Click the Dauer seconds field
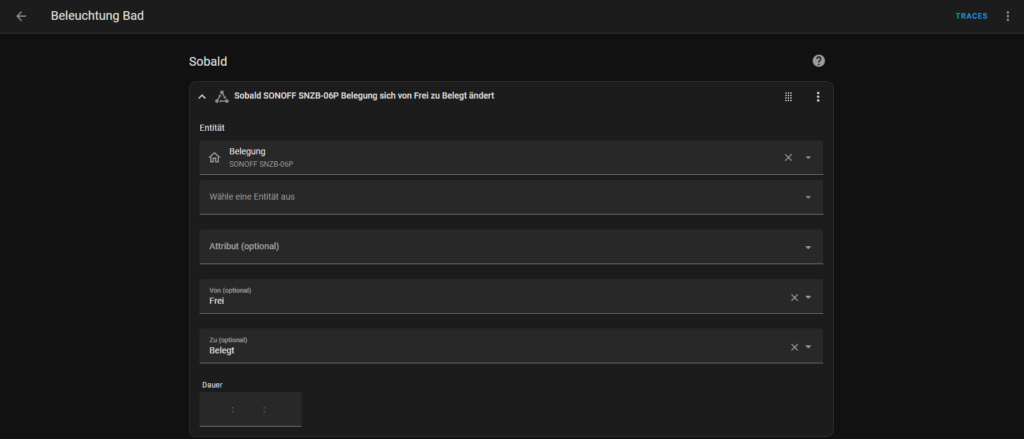Screen dimensions: 1024x439 pyautogui.click(x=283, y=410)
